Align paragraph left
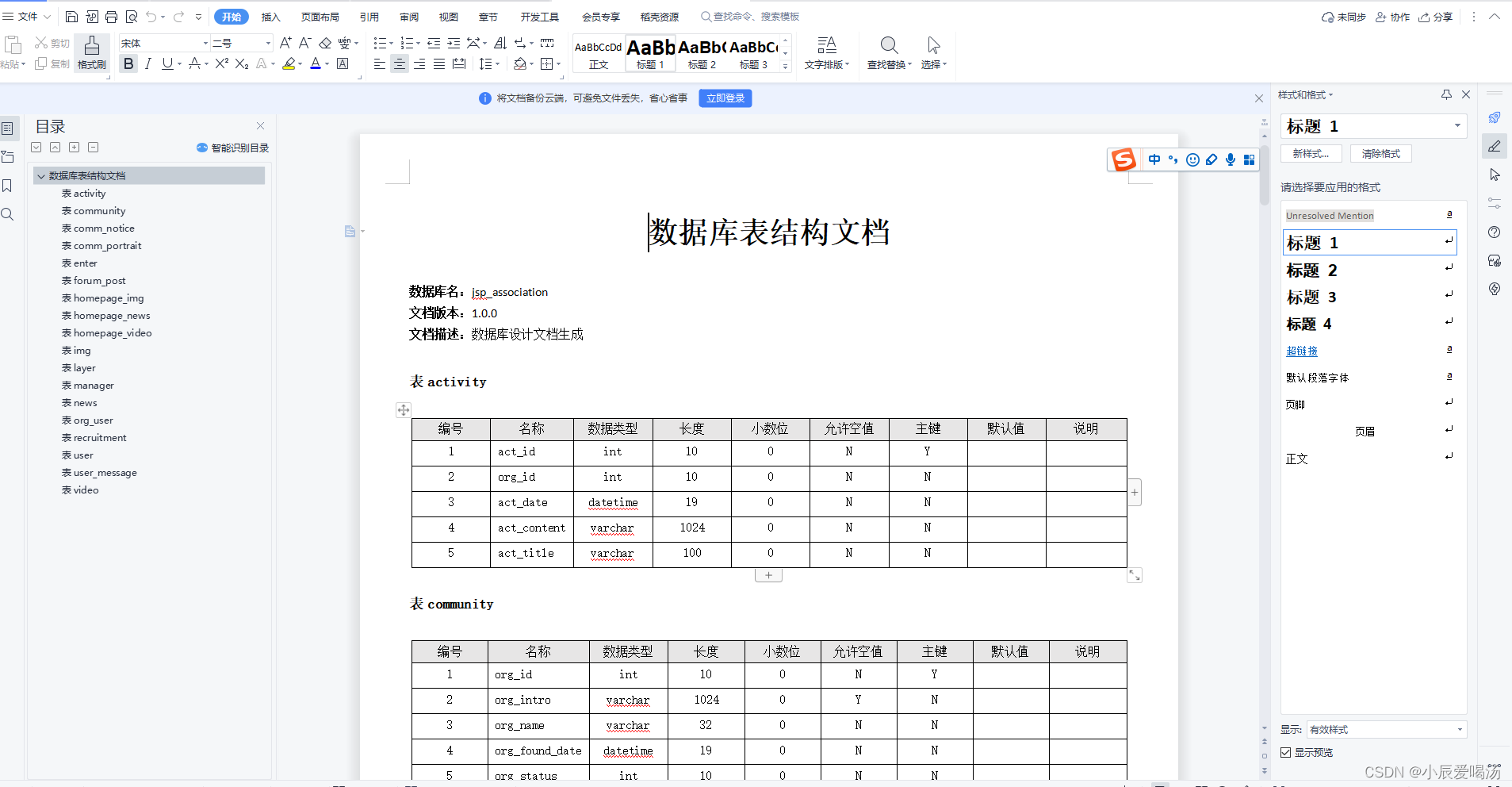The width and height of the screenshot is (1512, 787). coord(380,63)
